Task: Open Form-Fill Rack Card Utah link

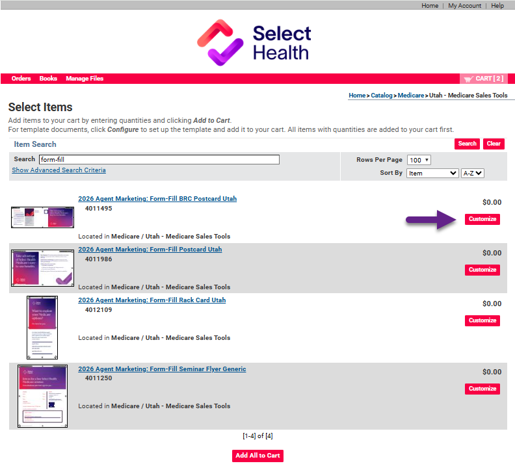Action: click(152, 300)
